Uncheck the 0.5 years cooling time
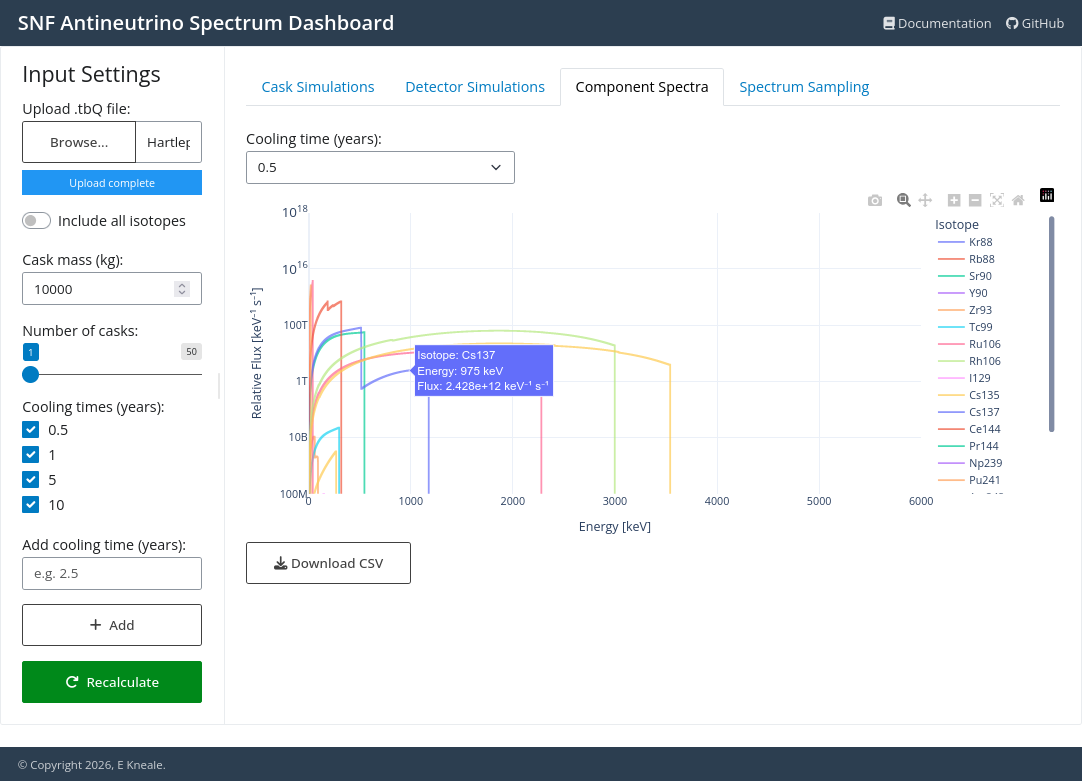 click(x=30, y=430)
